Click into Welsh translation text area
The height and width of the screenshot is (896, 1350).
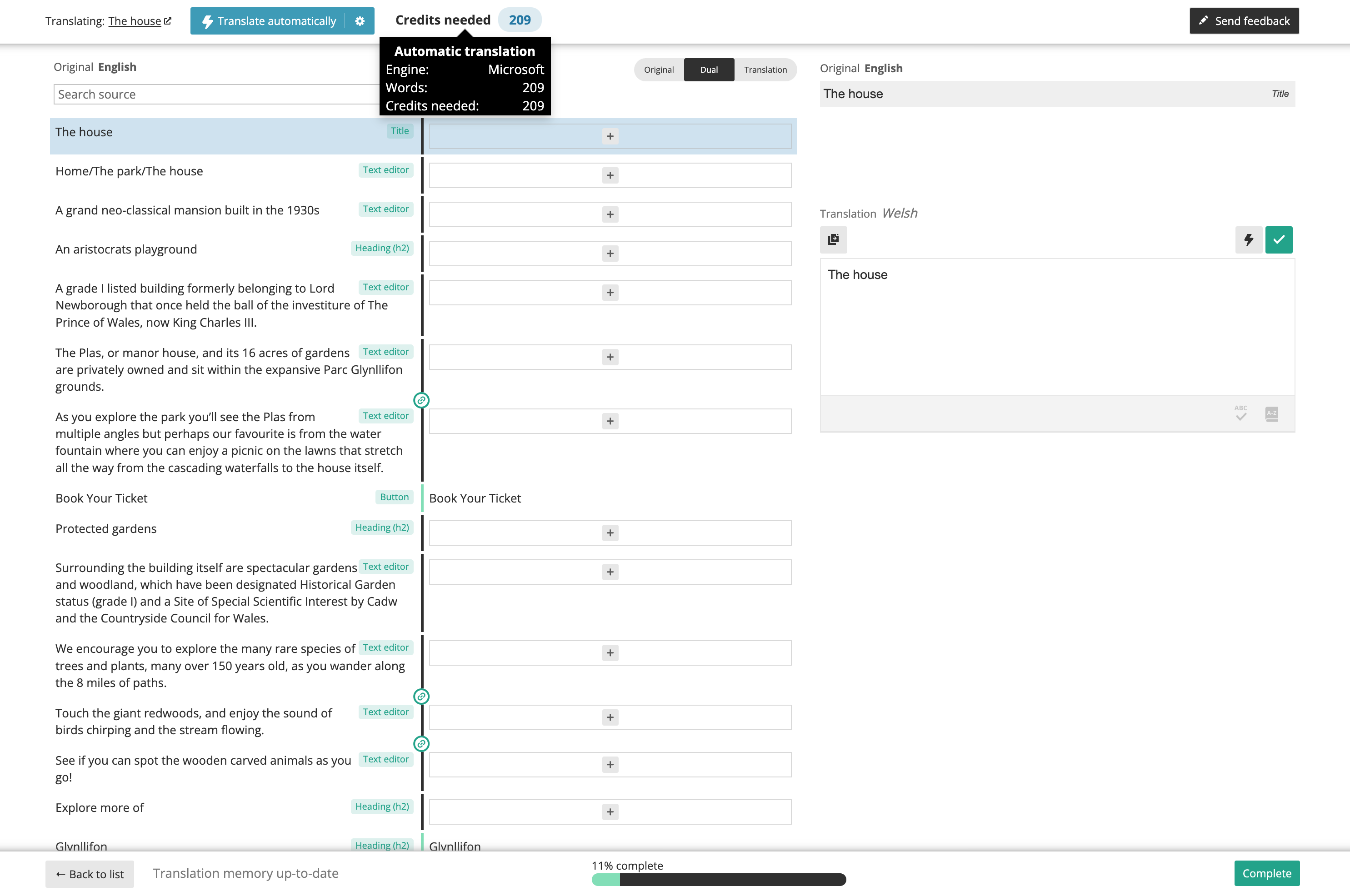click(x=1057, y=327)
